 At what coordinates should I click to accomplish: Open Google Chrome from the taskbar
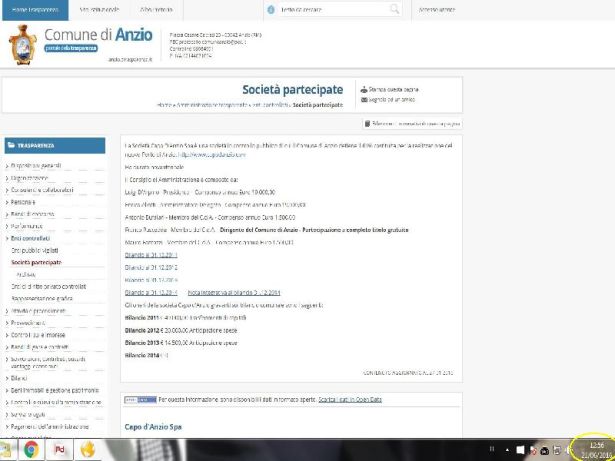tap(31, 450)
